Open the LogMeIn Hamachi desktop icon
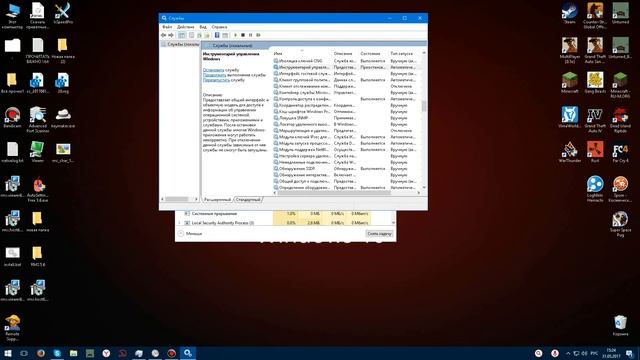Viewport: 640px width, 360px height. [595, 189]
